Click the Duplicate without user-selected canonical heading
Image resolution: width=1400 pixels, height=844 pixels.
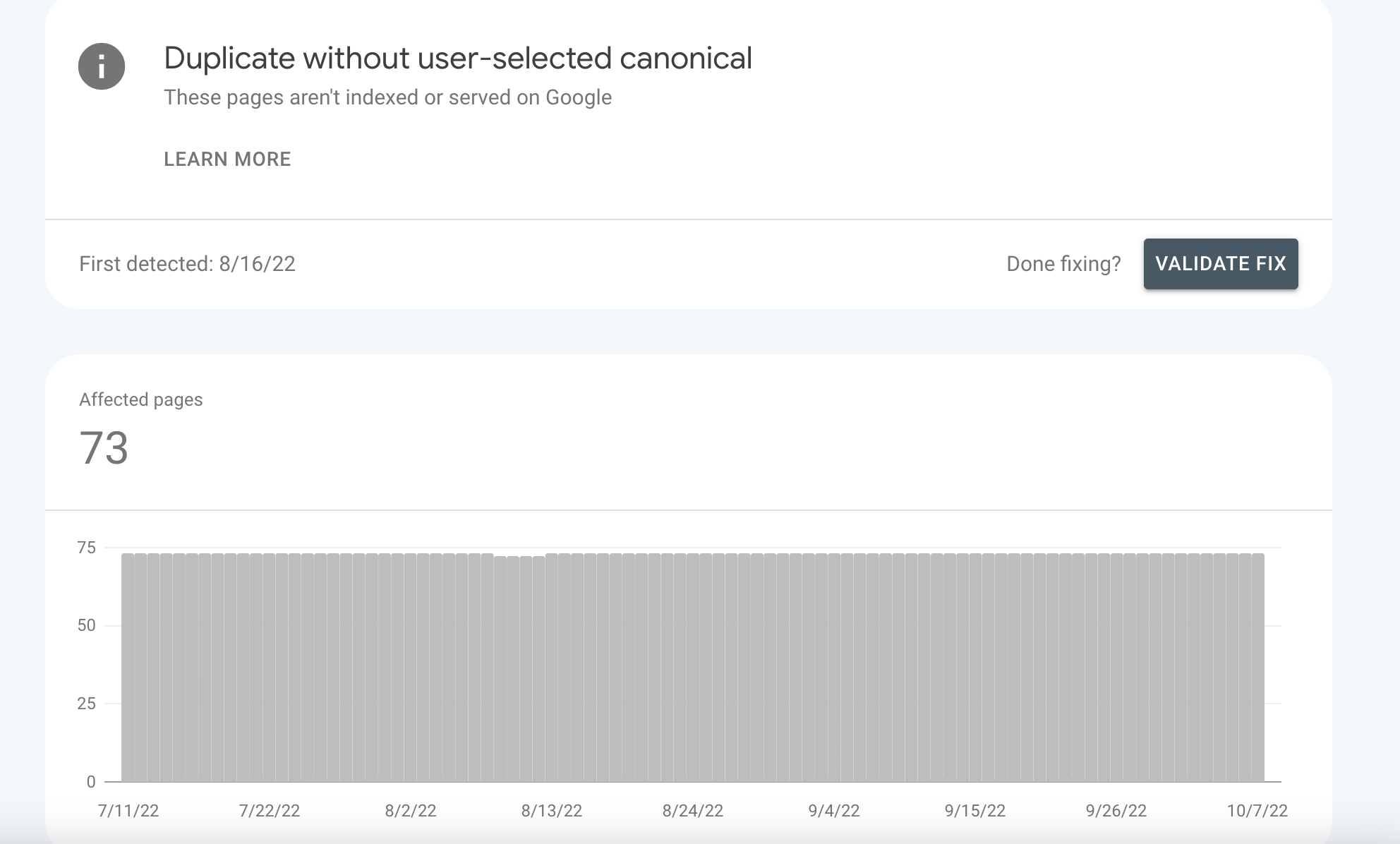pyautogui.click(x=458, y=58)
